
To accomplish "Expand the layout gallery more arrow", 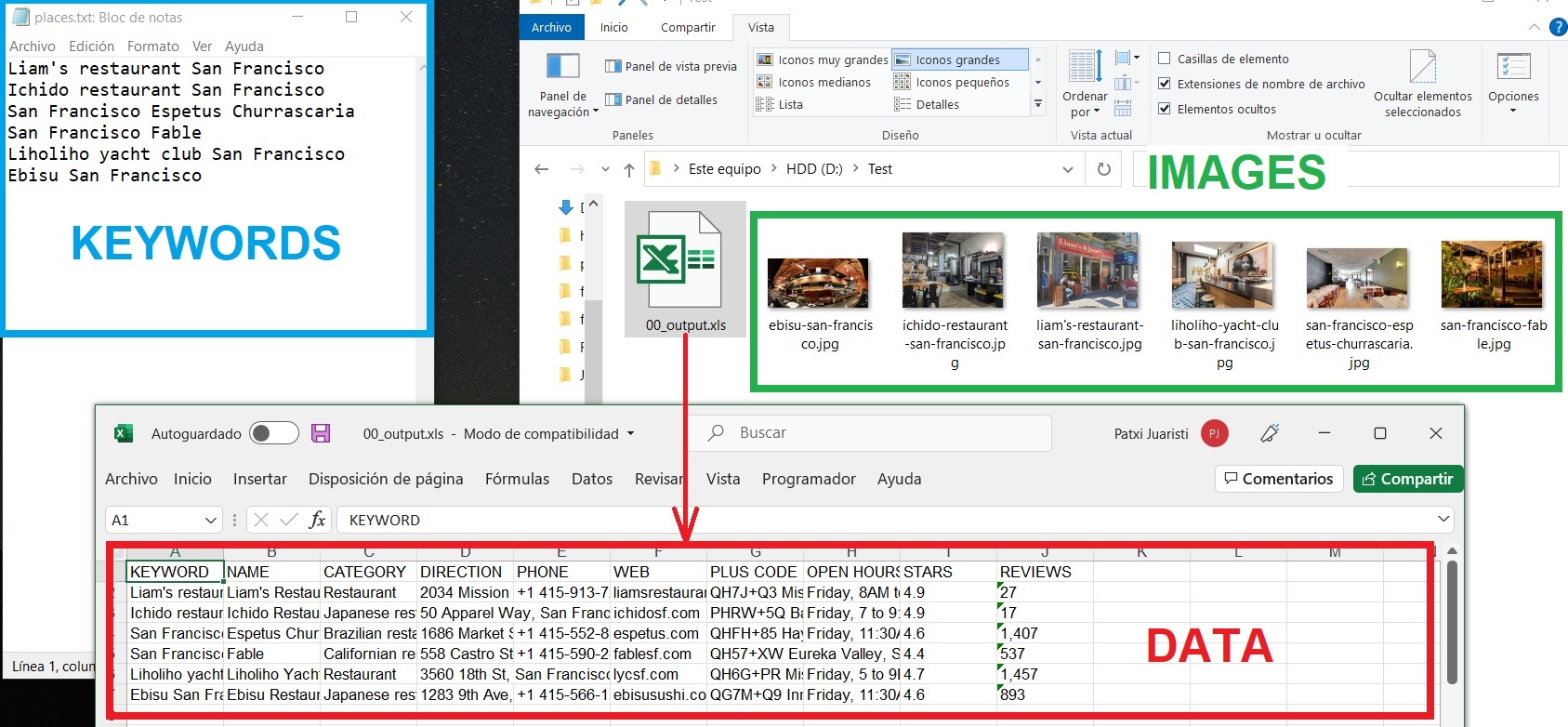I will (1038, 104).
